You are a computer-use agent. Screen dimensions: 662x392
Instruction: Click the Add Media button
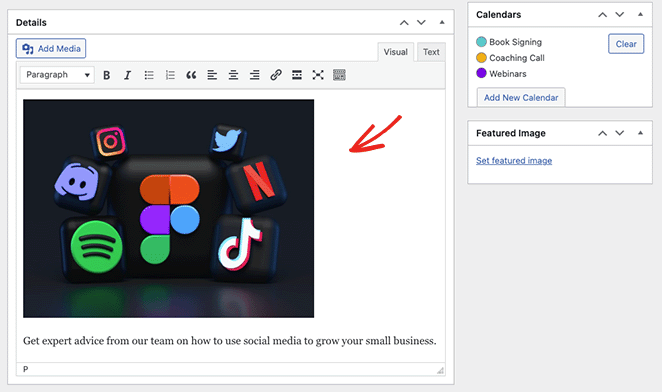pos(51,49)
